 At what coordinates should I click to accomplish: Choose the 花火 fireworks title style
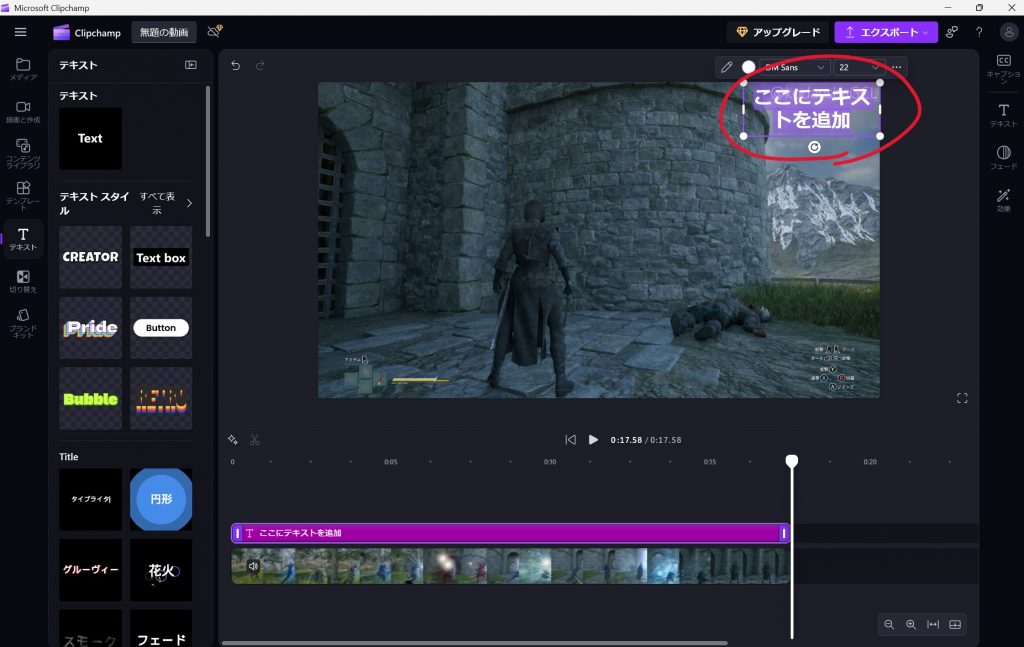[161, 570]
